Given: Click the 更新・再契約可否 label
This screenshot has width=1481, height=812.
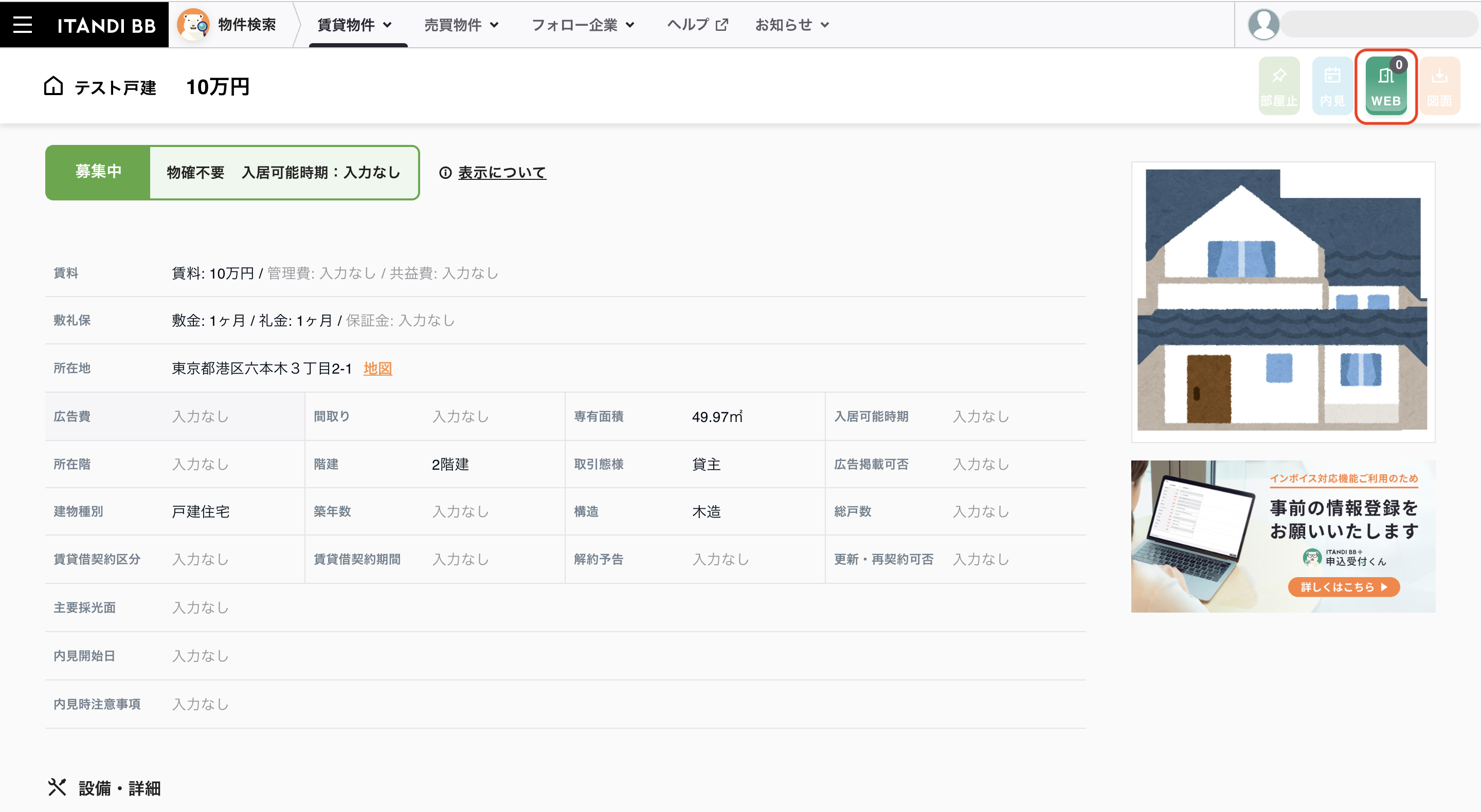Looking at the screenshot, I should pyautogui.click(x=883, y=559).
